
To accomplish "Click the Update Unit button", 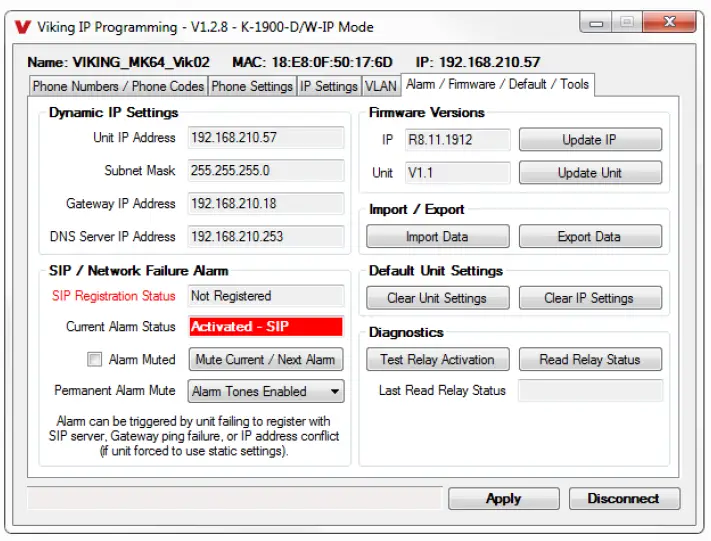I will (590, 173).
